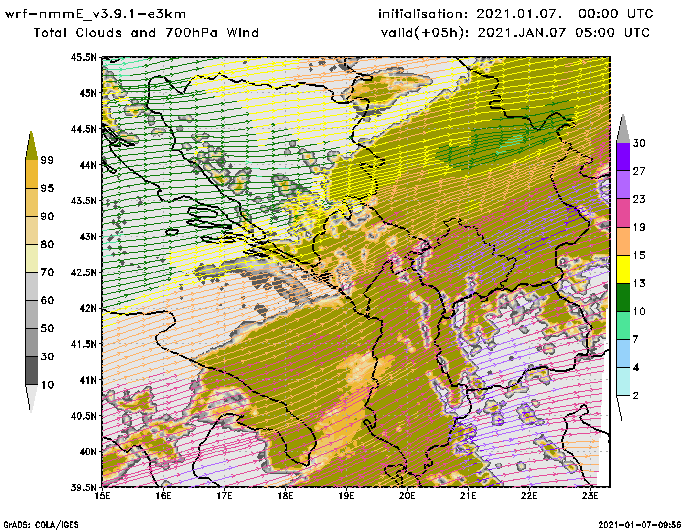Click the dark green 10–13 wind swatch

[623, 297]
